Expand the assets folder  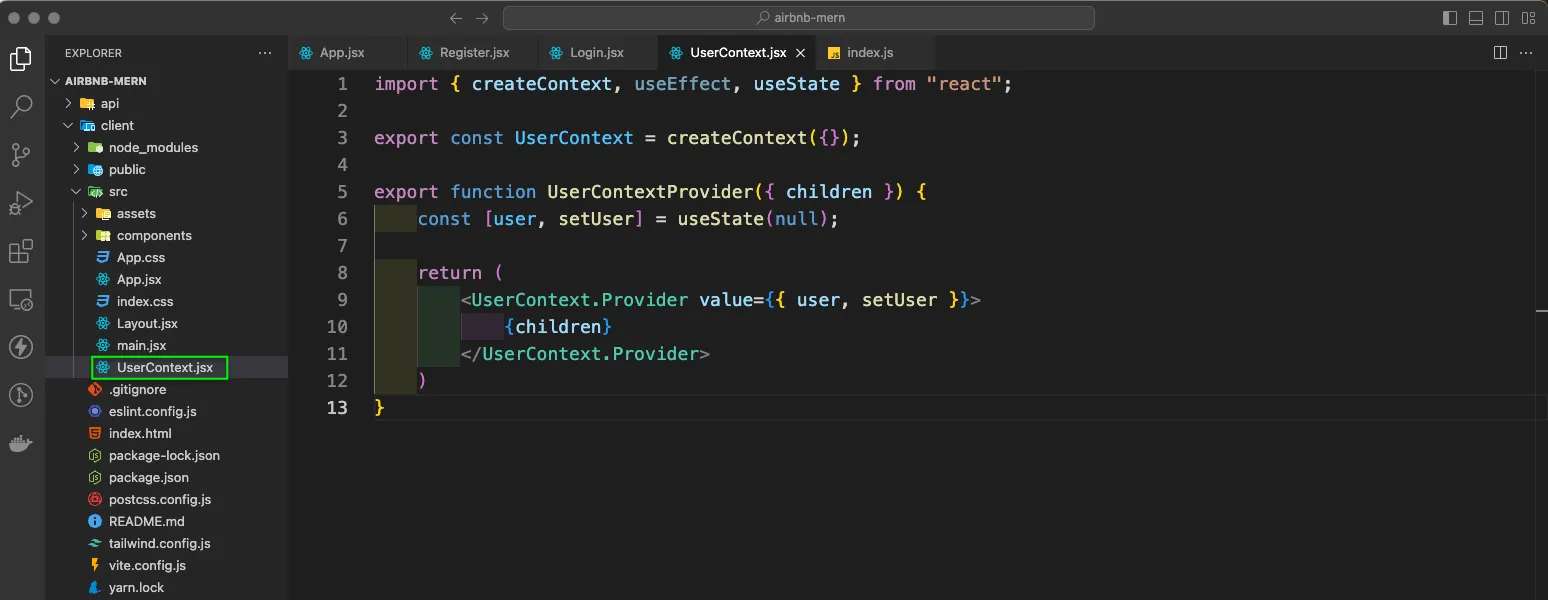click(166, 213)
